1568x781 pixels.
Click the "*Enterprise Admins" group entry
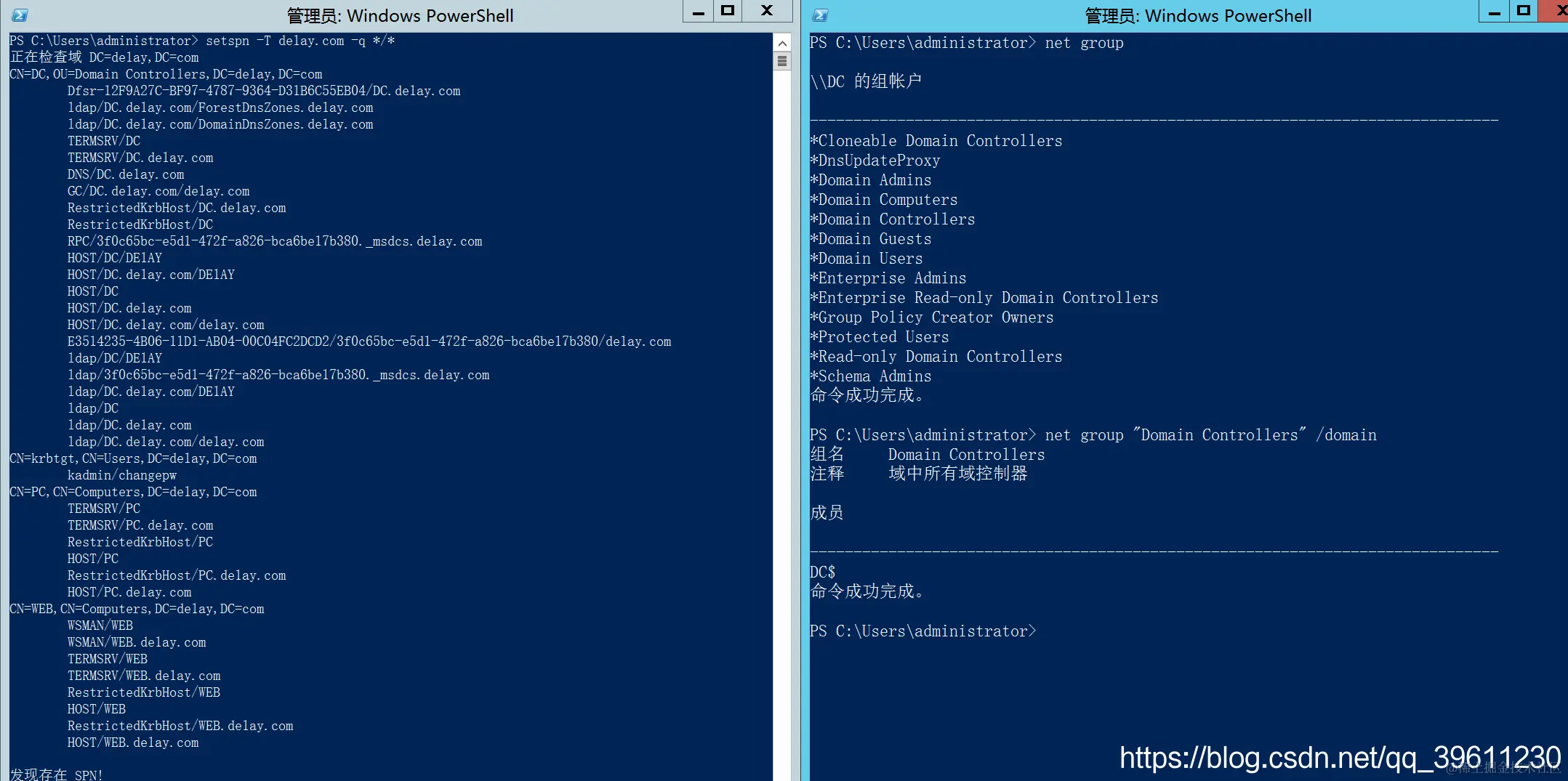pos(888,278)
